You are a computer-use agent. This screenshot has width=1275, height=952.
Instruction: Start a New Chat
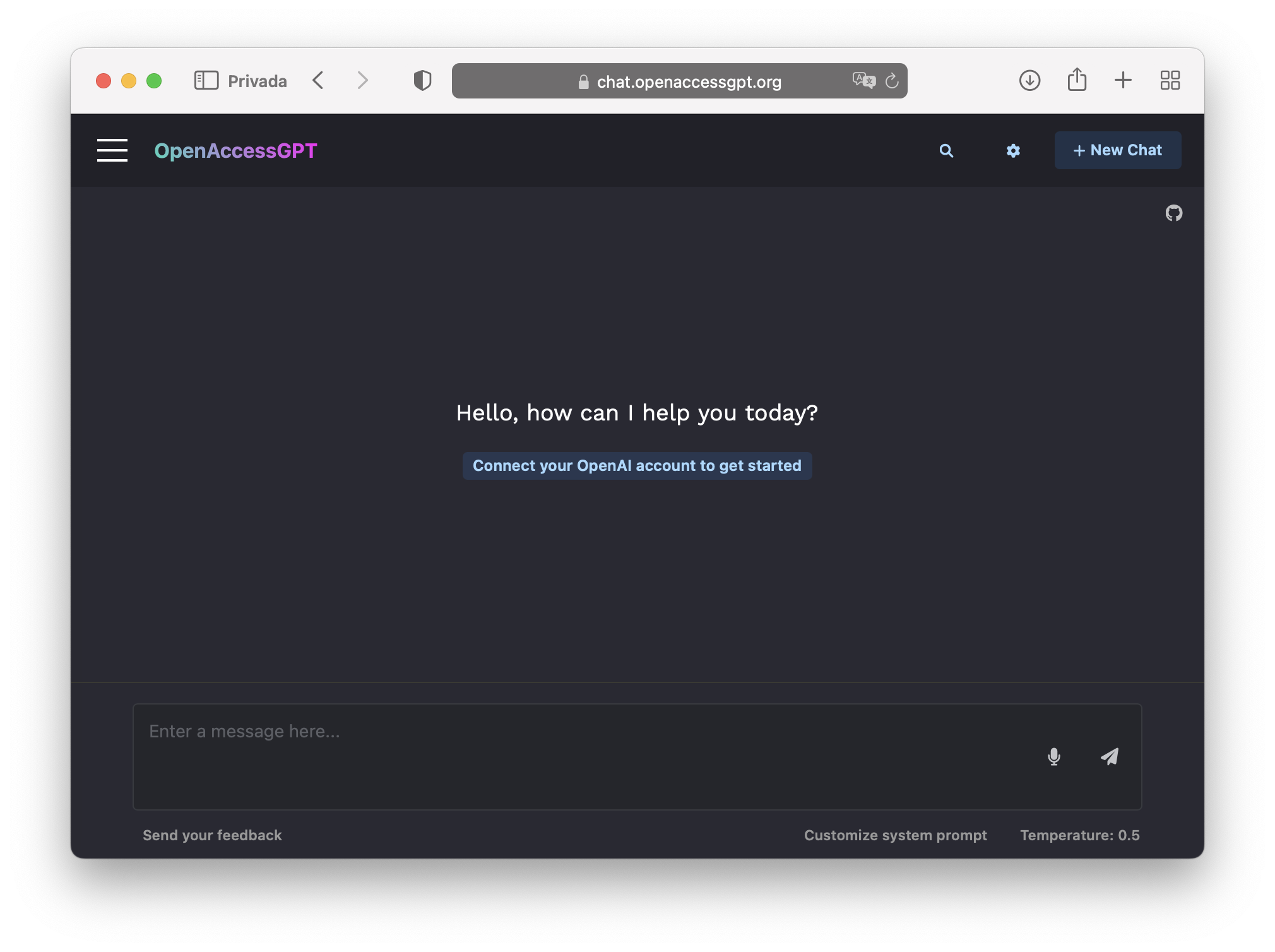[1118, 150]
